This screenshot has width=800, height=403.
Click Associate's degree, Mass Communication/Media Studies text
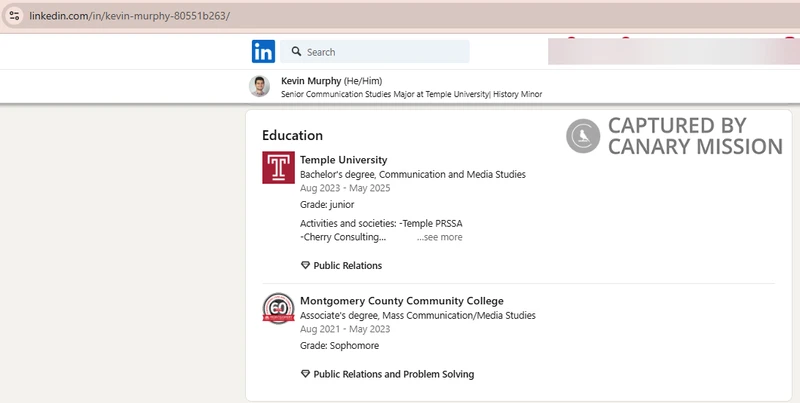coord(418,316)
